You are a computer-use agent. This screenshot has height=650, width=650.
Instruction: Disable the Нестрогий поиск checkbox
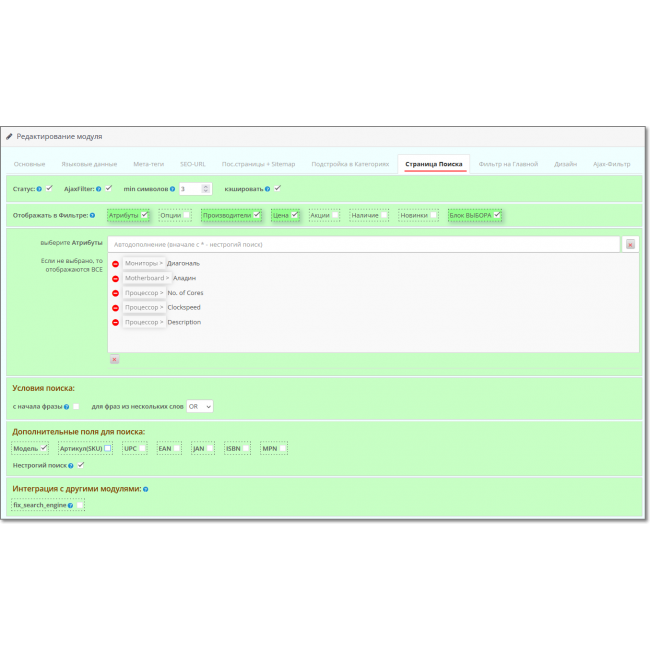point(81,465)
